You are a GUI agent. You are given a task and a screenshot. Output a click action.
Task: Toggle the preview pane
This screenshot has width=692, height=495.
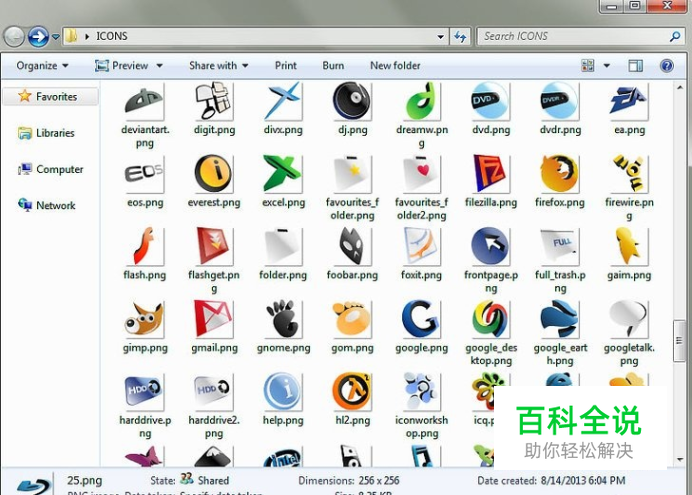[x=636, y=66]
